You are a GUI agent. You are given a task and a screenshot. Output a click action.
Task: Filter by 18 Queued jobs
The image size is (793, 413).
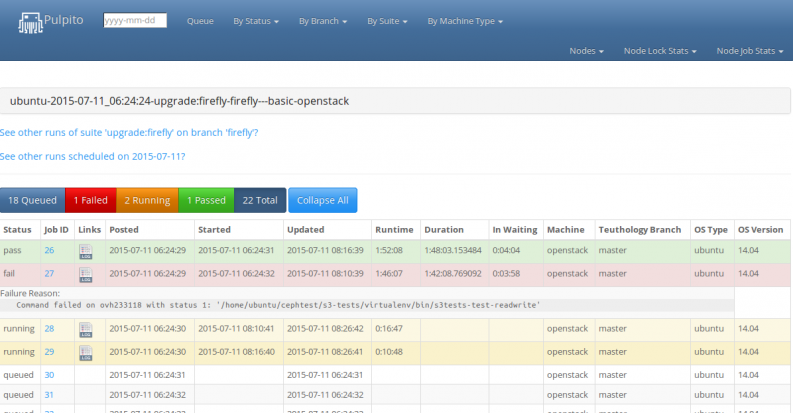tap(32, 200)
